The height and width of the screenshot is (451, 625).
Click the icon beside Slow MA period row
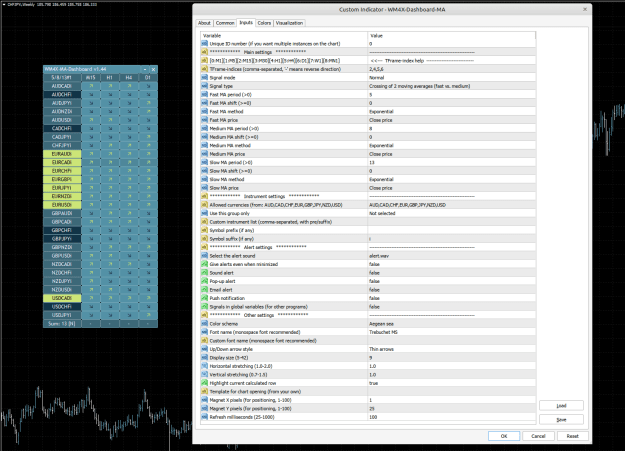204,162
